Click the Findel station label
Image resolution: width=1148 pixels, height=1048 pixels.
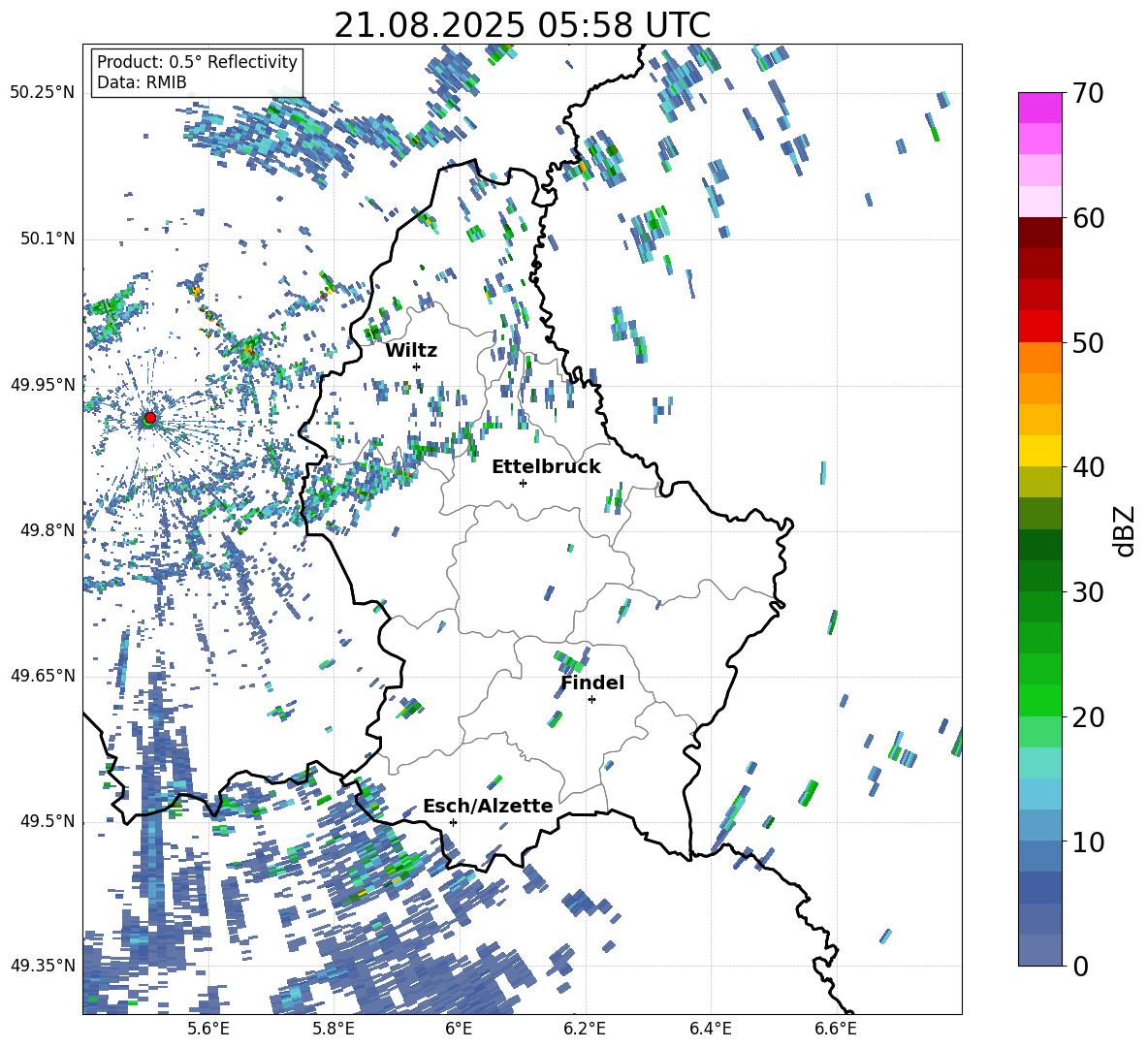pyautogui.click(x=592, y=683)
